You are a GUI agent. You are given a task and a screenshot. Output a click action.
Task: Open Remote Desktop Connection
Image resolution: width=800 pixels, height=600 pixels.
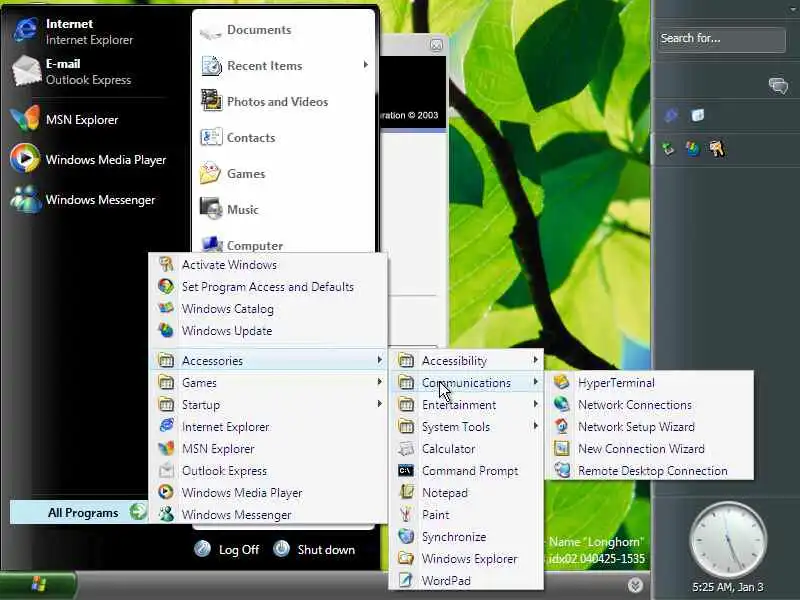pyautogui.click(x=649, y=470)
